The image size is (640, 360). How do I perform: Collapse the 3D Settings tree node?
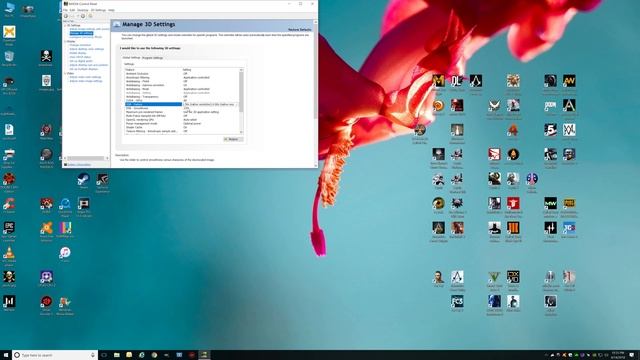65,25
